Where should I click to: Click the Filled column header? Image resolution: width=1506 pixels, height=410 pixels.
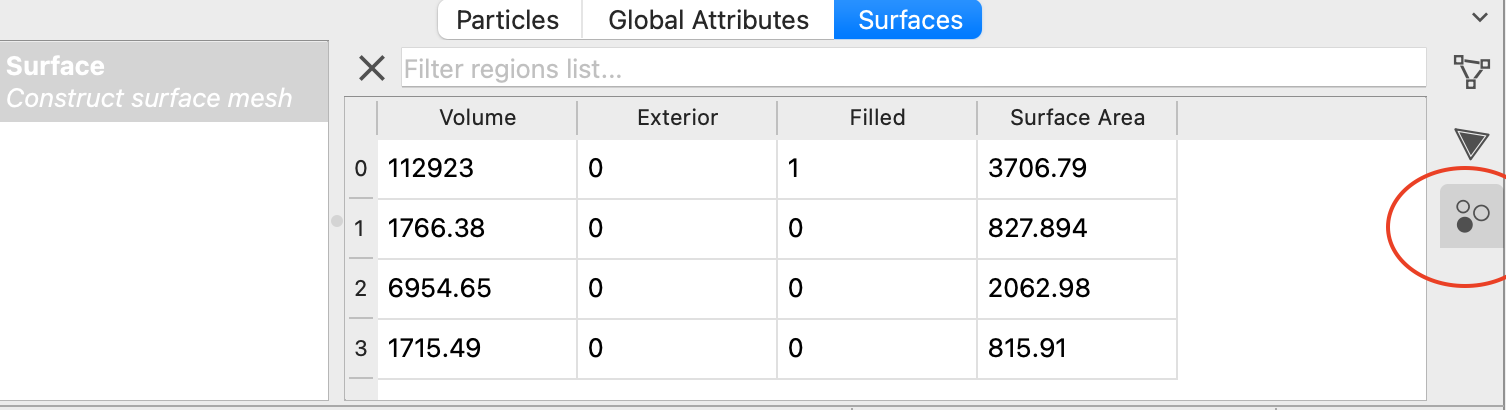coord(877,118)
